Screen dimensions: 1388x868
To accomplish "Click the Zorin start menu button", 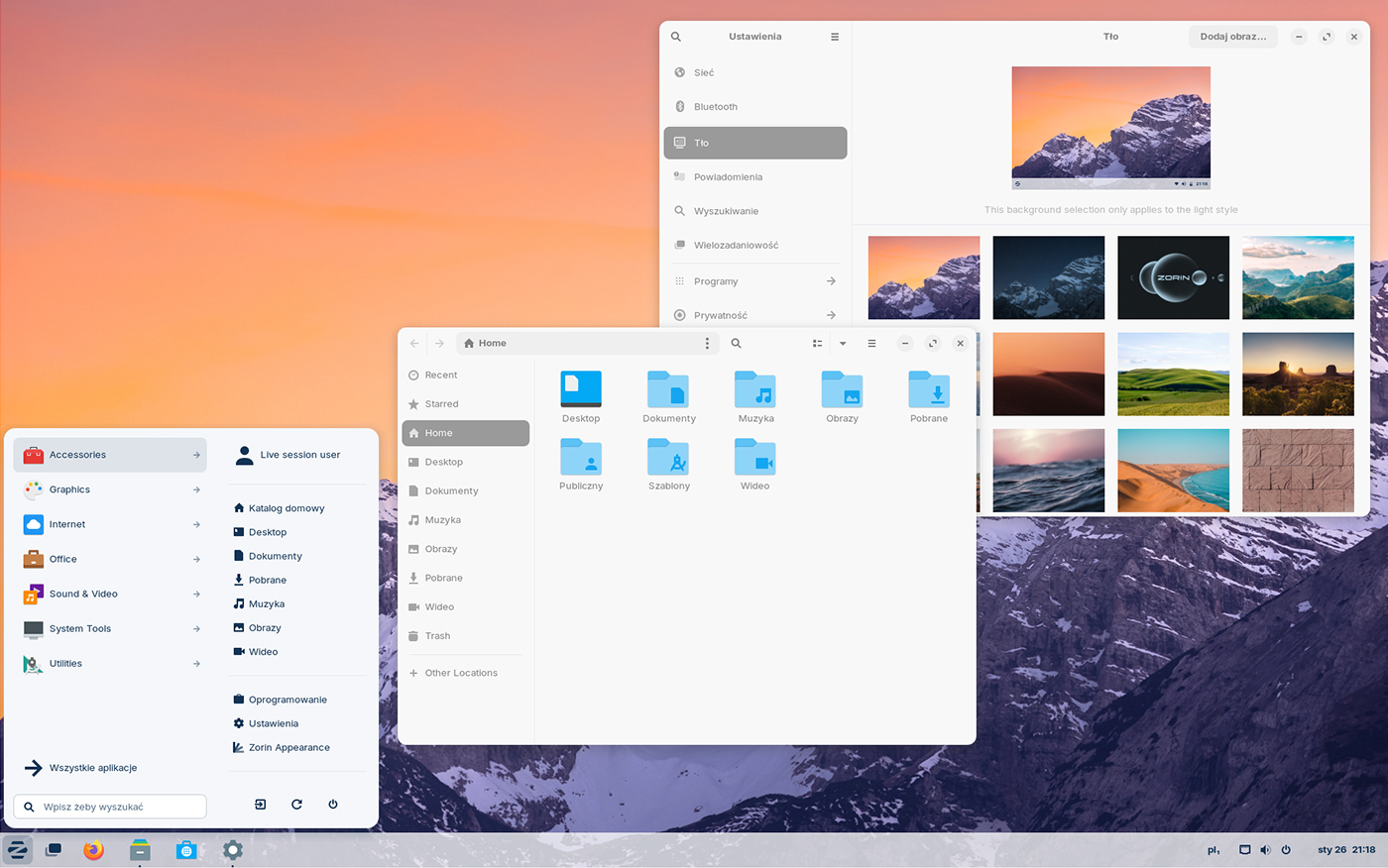I will [x=18, y=850].
